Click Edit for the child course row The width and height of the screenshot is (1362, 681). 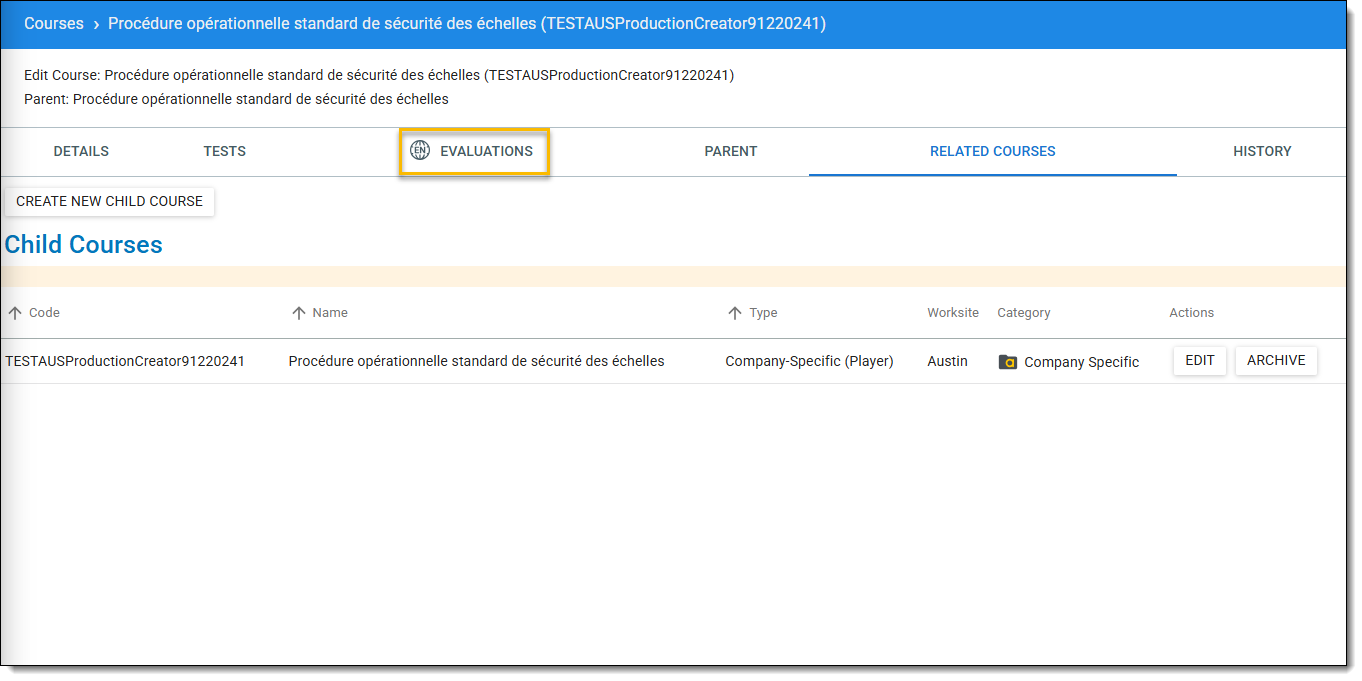coord(1199,361)
